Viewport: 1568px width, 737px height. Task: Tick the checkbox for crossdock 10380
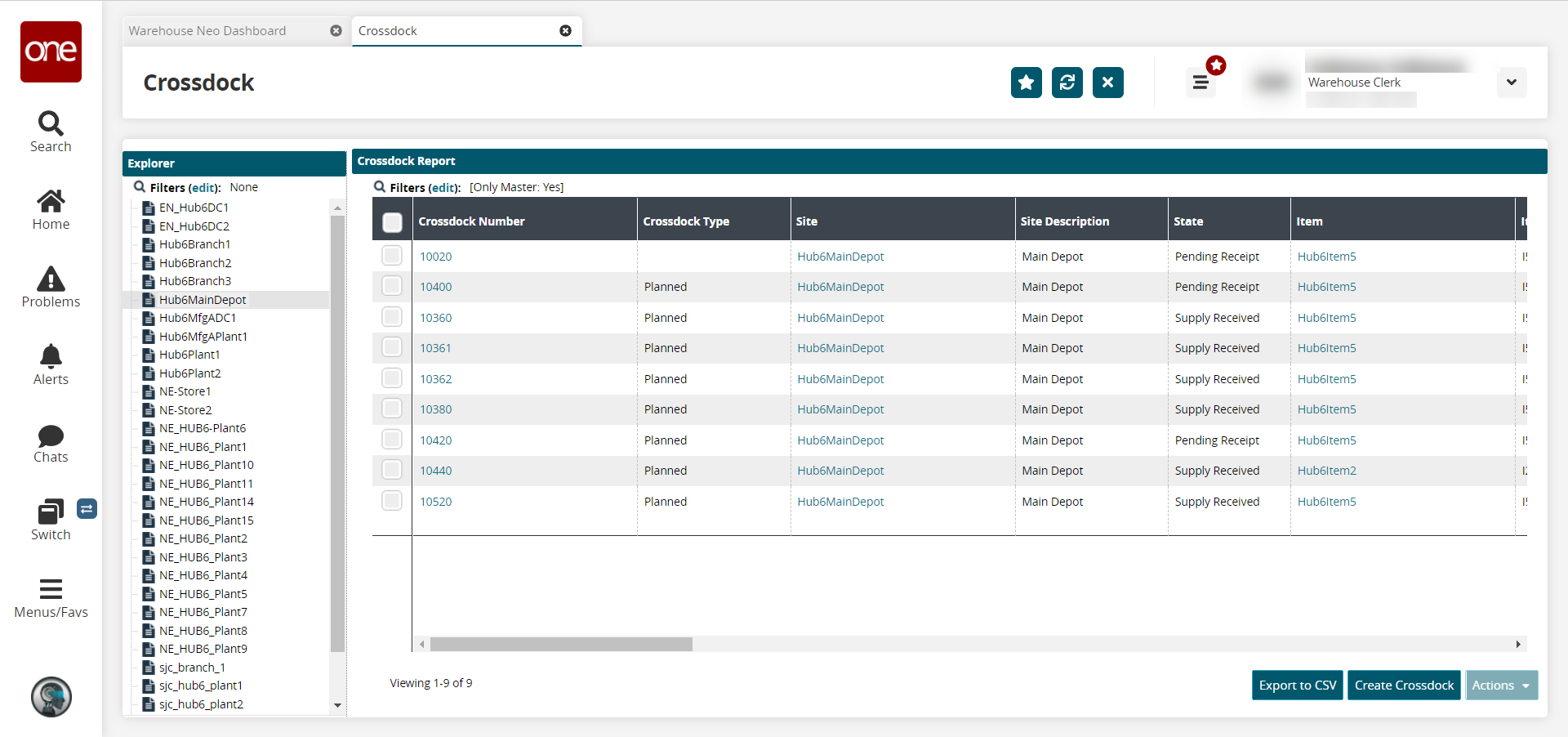392,409
